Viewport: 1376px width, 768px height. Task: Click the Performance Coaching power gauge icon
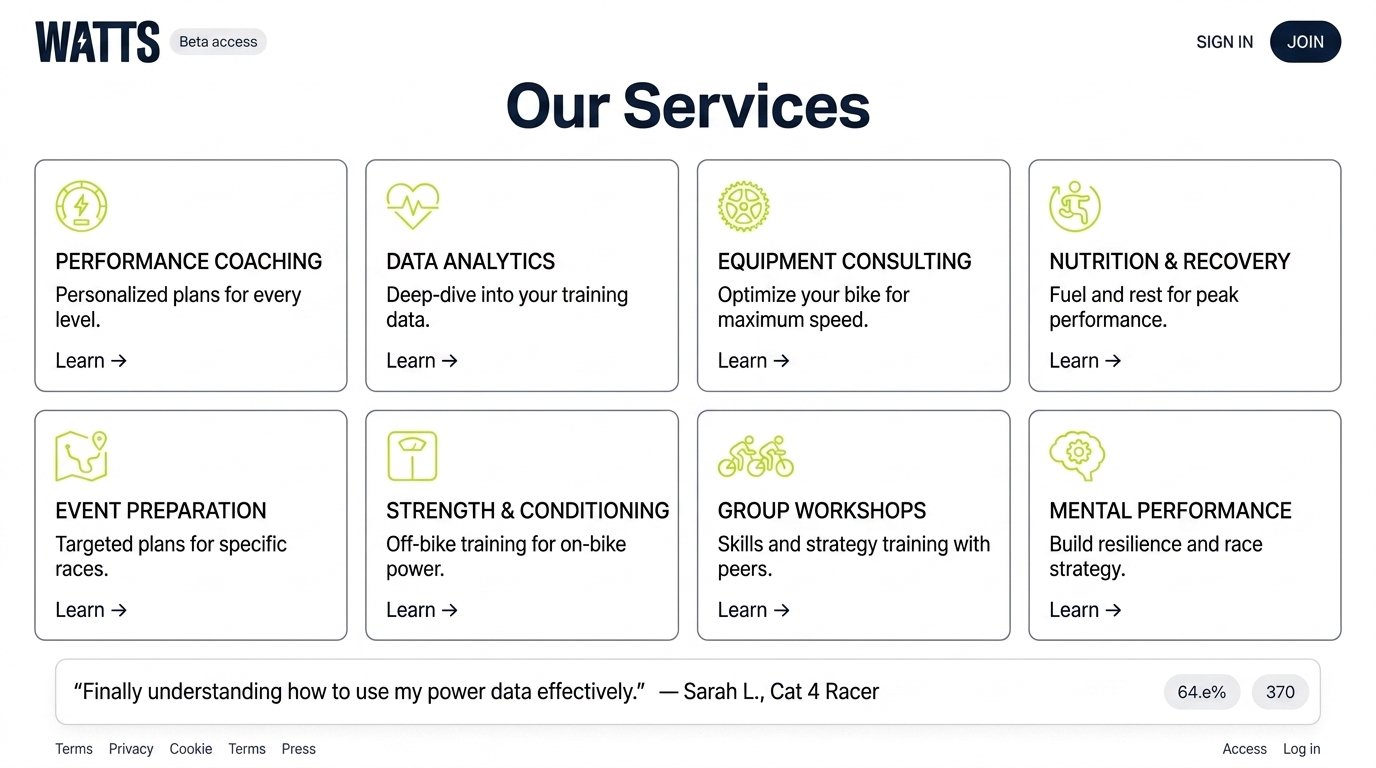81,206
